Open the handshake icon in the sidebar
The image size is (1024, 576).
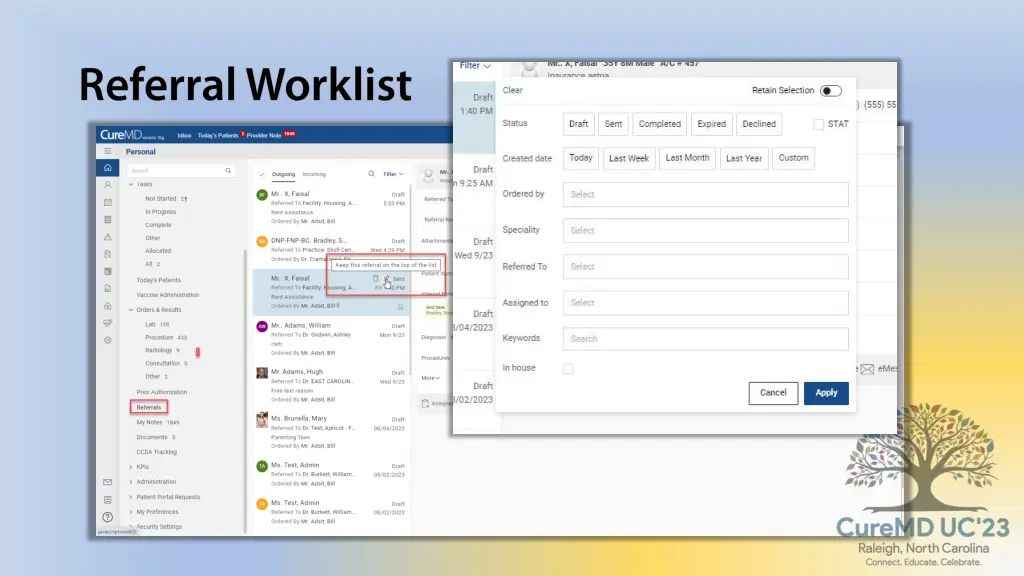(x=108, y=323)
